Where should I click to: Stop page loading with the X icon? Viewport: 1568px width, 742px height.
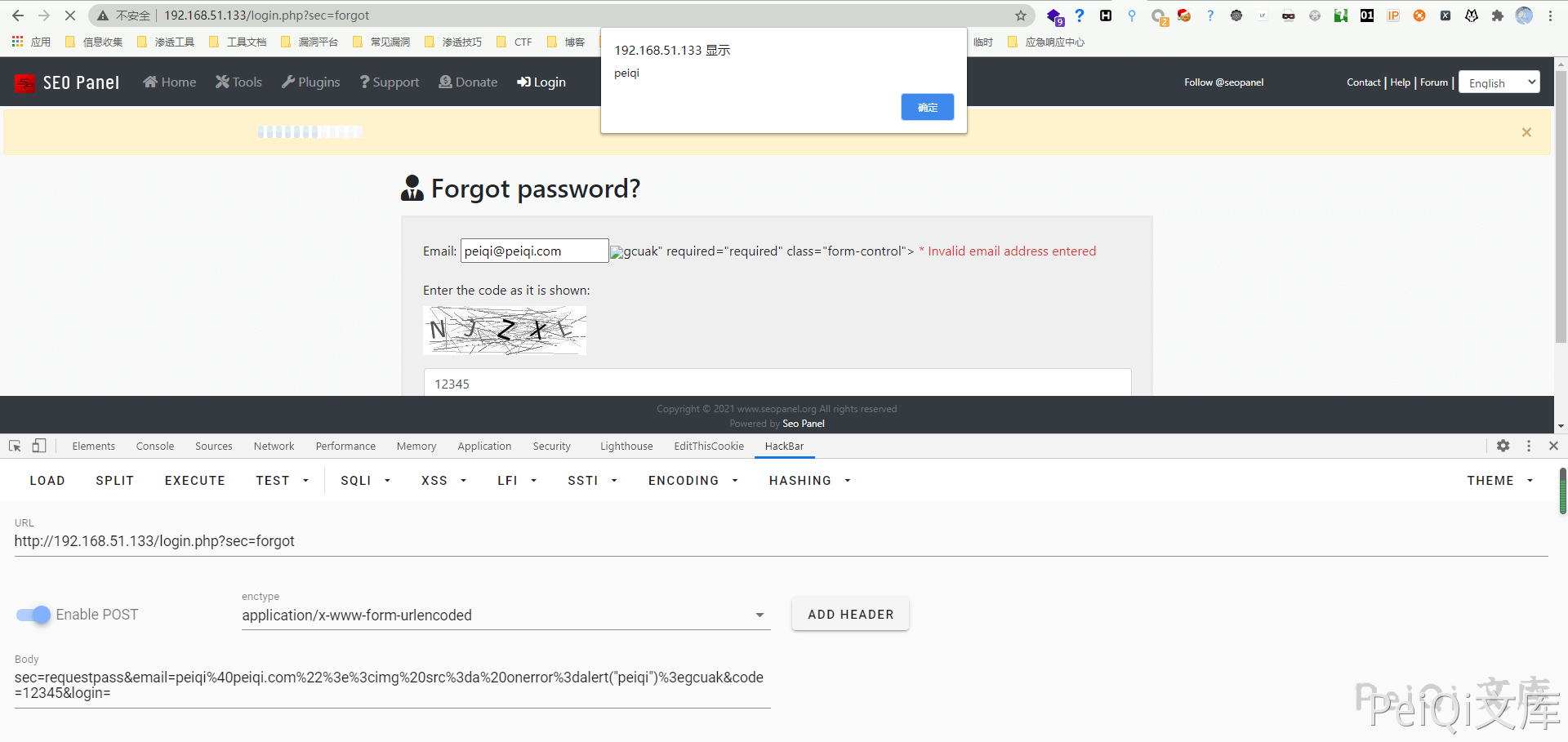tap(70, 16)
